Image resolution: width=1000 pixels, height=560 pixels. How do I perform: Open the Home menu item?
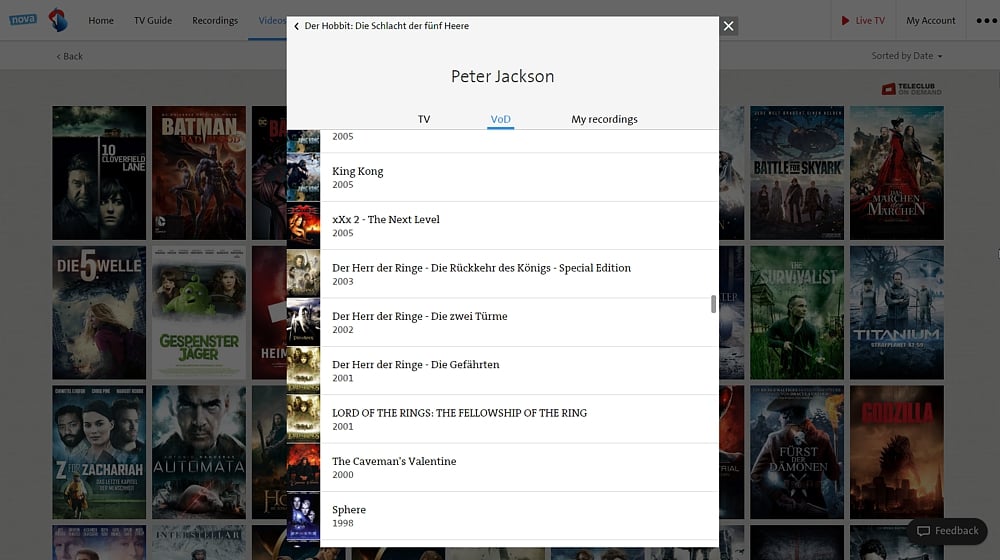[x=101, y=20]
